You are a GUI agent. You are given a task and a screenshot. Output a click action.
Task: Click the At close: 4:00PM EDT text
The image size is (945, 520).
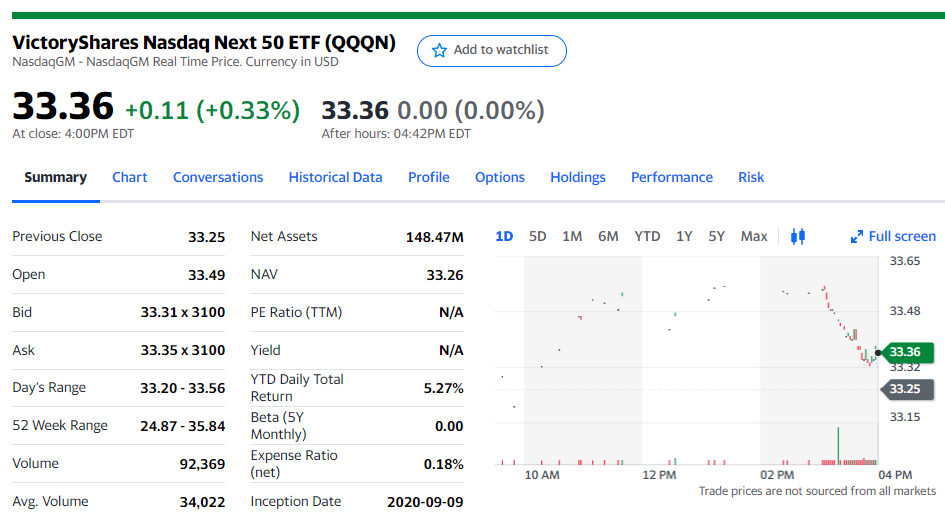coord(73,134)
